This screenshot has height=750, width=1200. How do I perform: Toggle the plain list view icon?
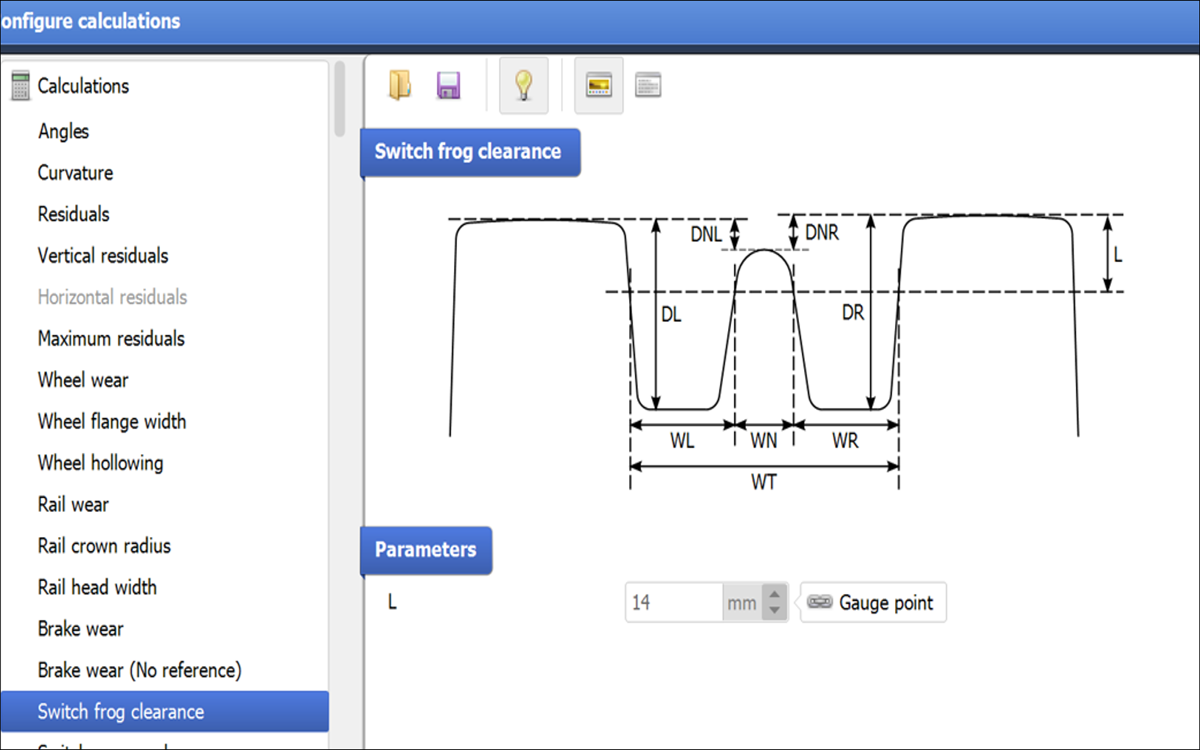[648, 86]
